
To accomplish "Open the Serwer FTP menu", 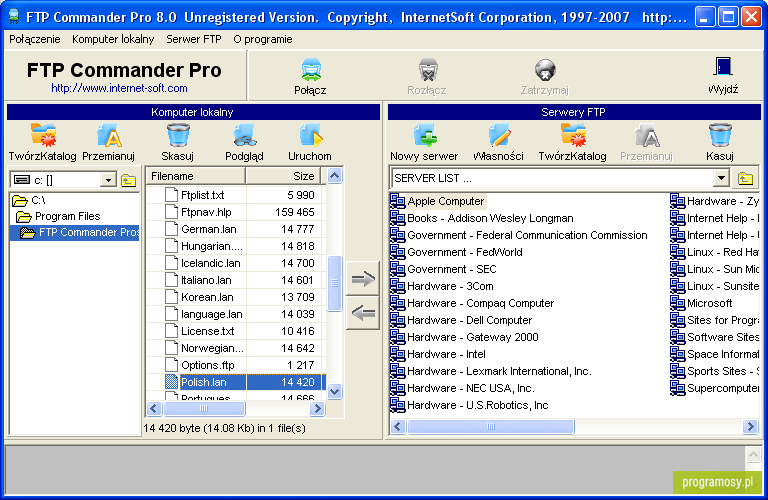I will [x=194, y=39].
